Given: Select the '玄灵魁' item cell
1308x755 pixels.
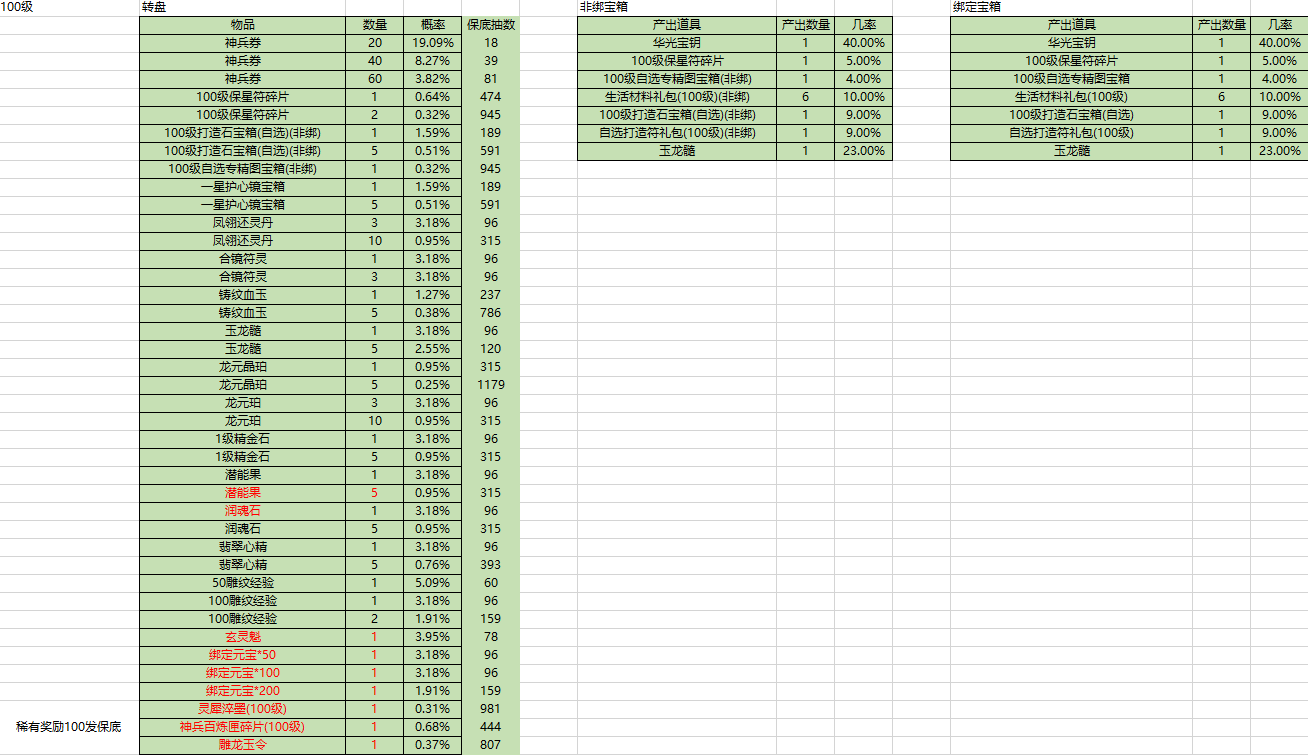Looking at the screenshot, I should click(242, 637).
